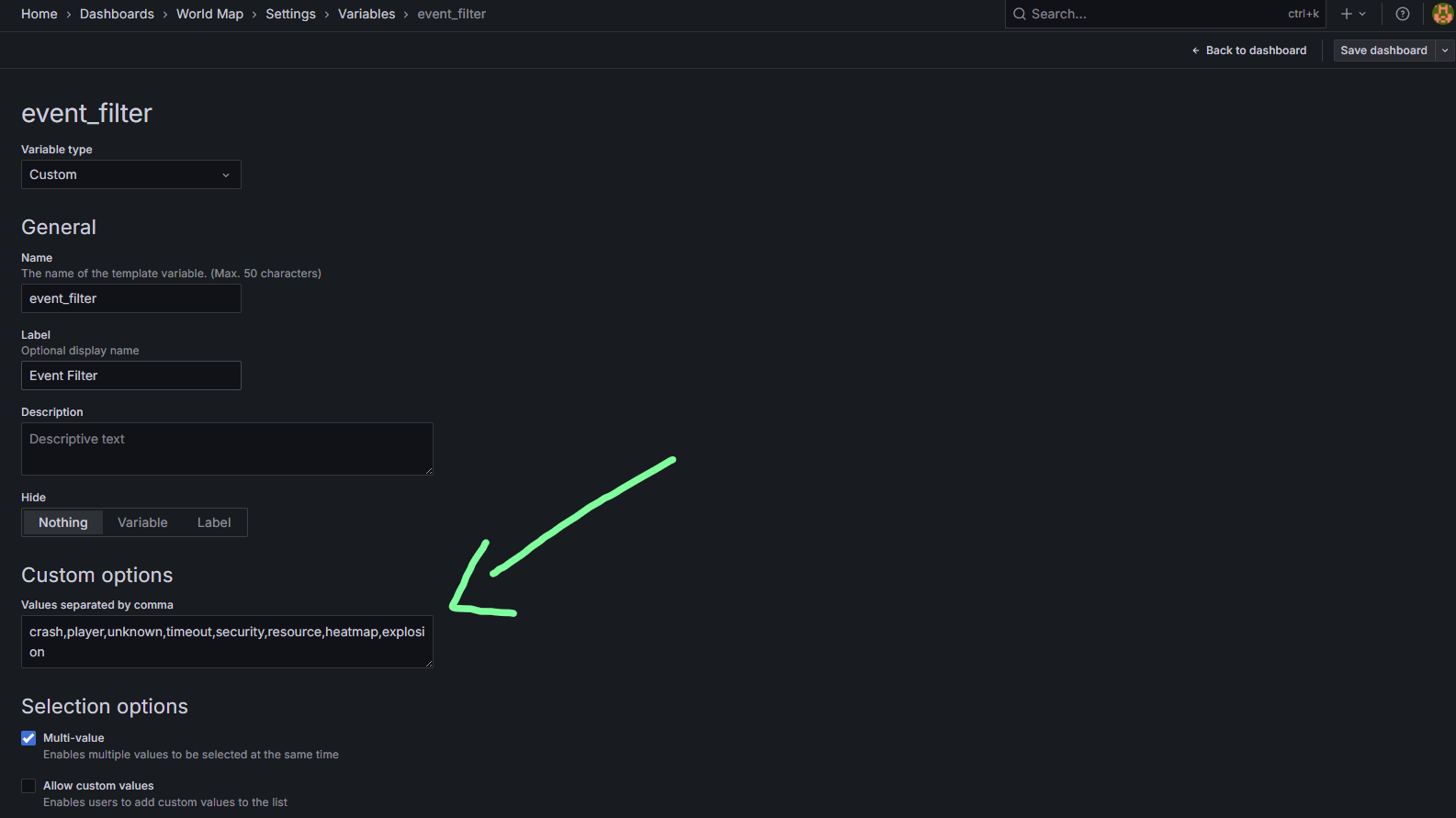This screenshot has width=1456, height=818.
Task: Open World Map breadcrumb
Action: 209,14
